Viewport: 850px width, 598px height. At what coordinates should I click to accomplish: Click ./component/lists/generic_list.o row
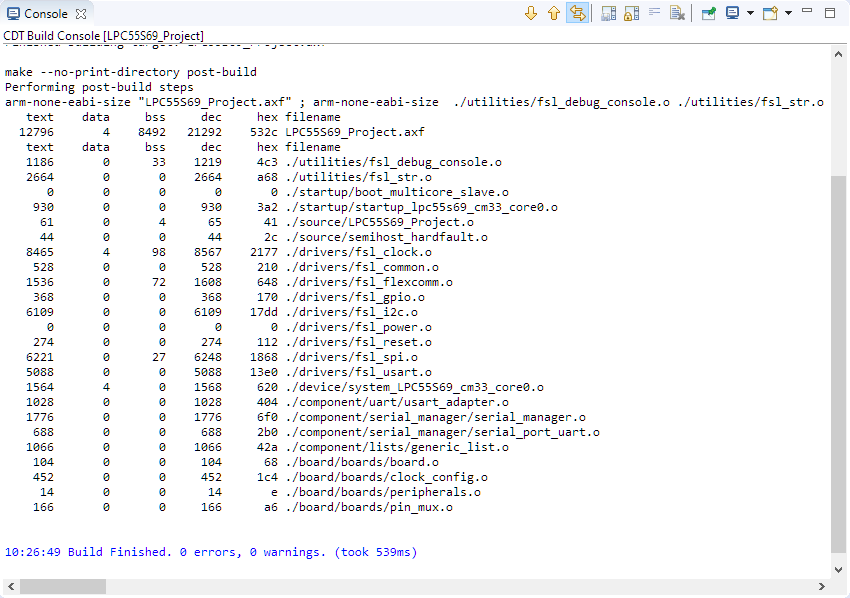pyautogui.click(x=397, y=447)
